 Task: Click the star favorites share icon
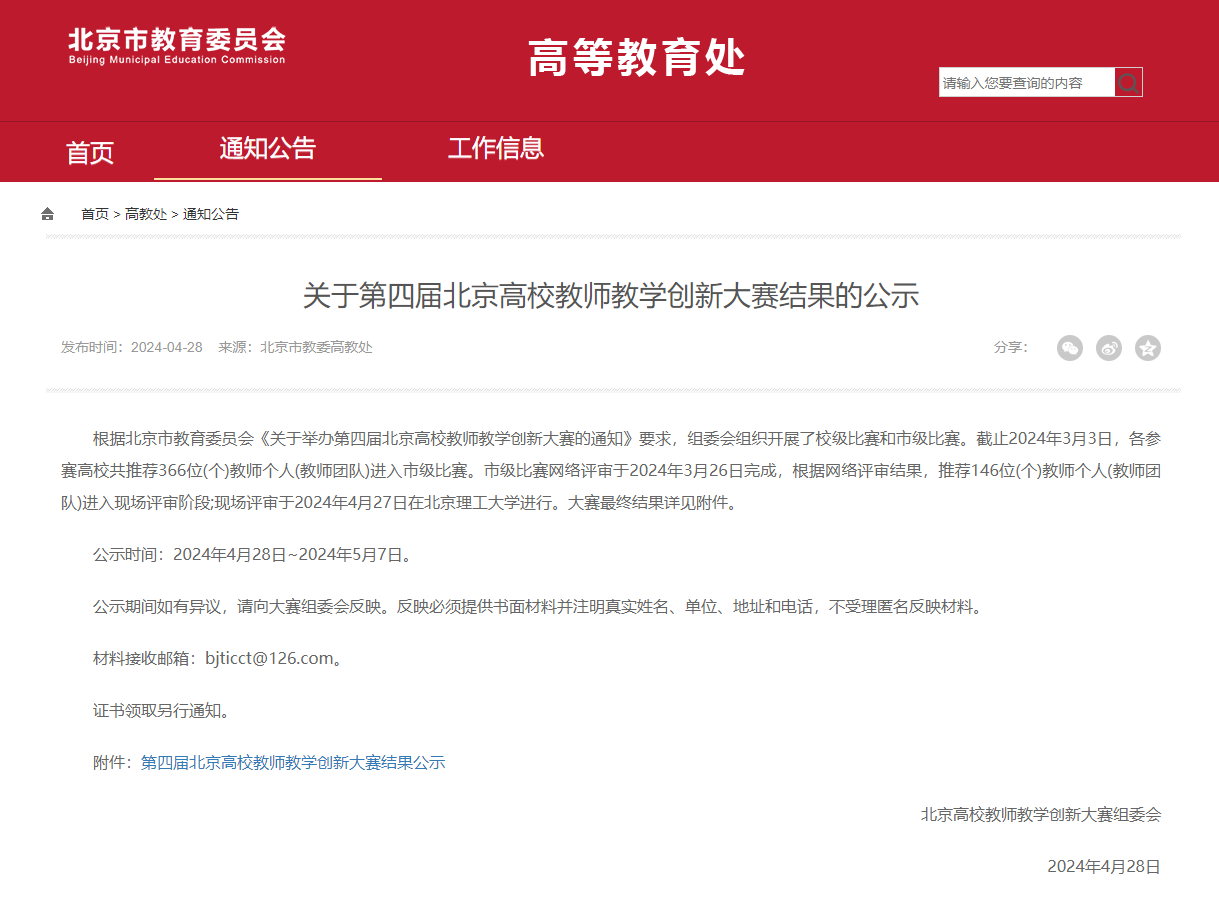pos(1148,348)
